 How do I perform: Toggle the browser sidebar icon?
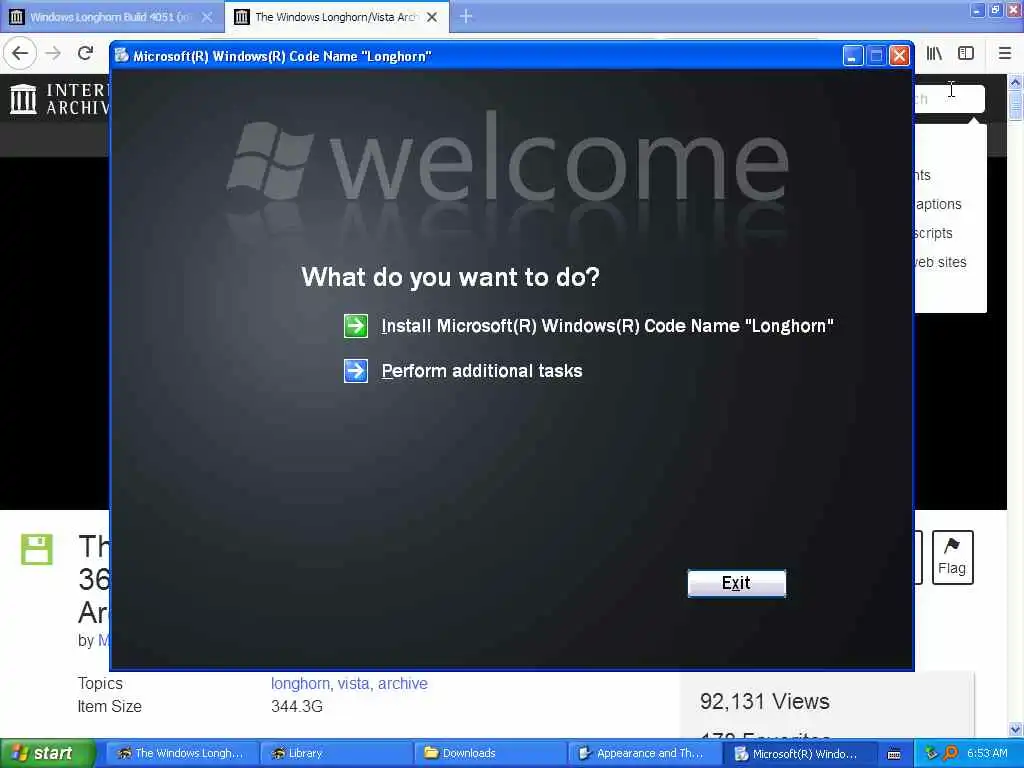(x=966, y=54)
